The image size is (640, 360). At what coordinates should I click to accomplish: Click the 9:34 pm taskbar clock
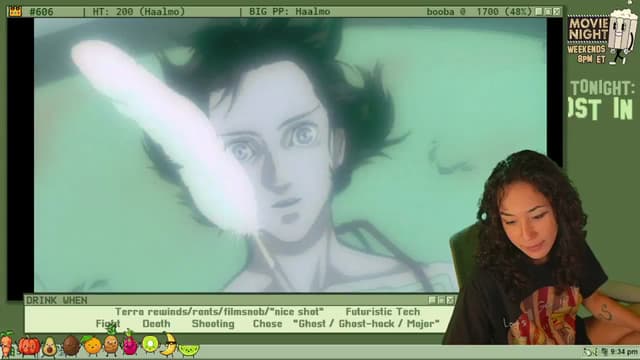click(624, 351)
